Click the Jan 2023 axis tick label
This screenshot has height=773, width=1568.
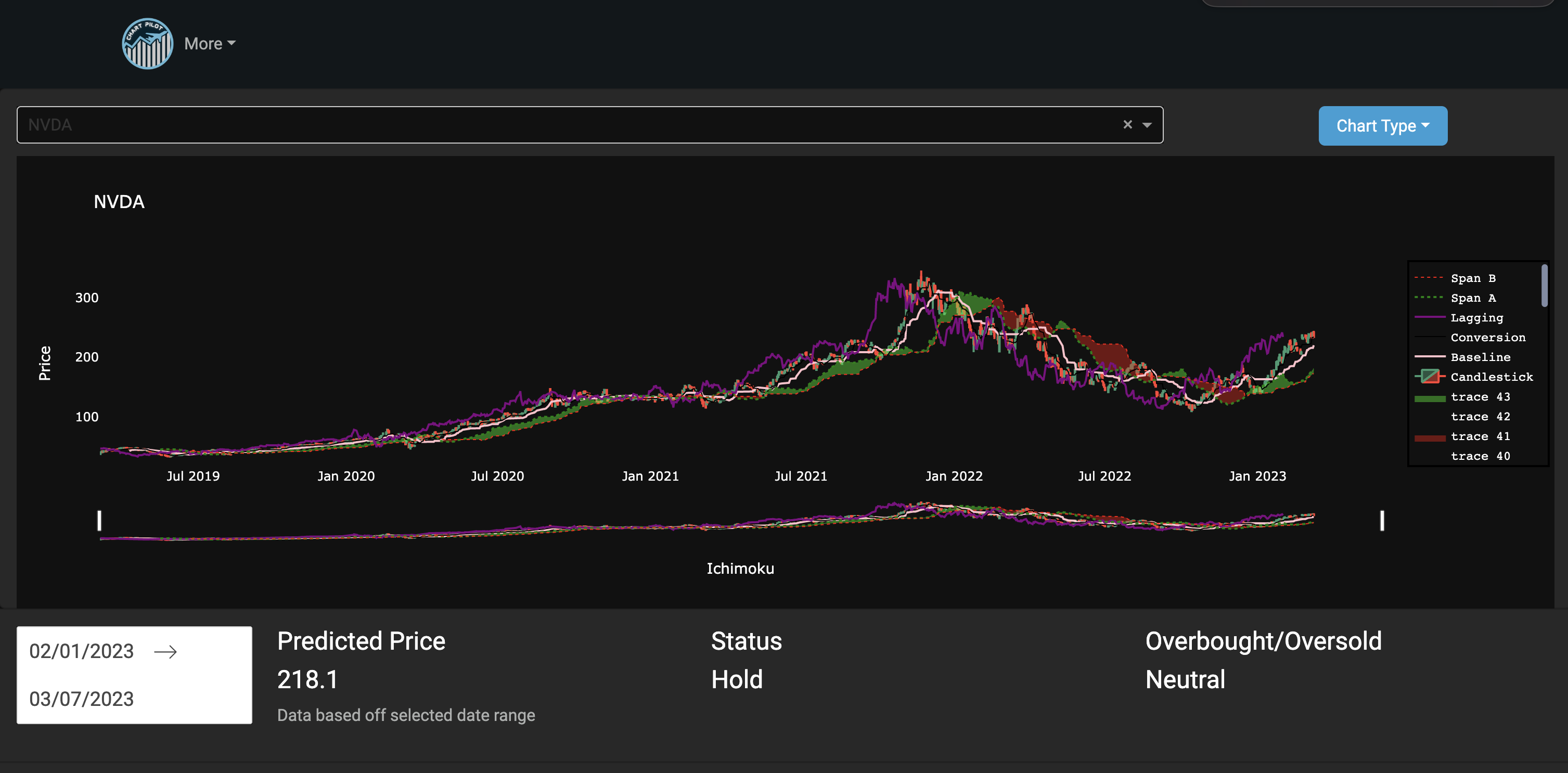[x=1257, y=476]
